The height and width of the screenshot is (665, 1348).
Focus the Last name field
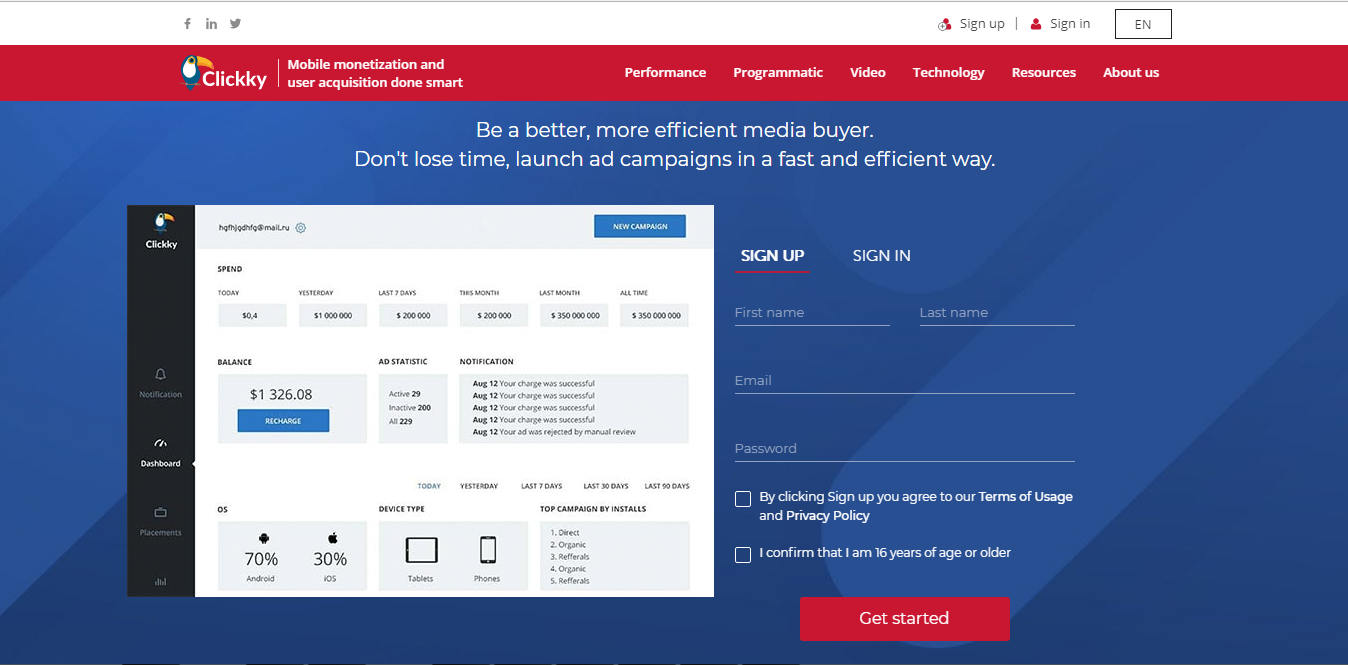pos(997,313)
